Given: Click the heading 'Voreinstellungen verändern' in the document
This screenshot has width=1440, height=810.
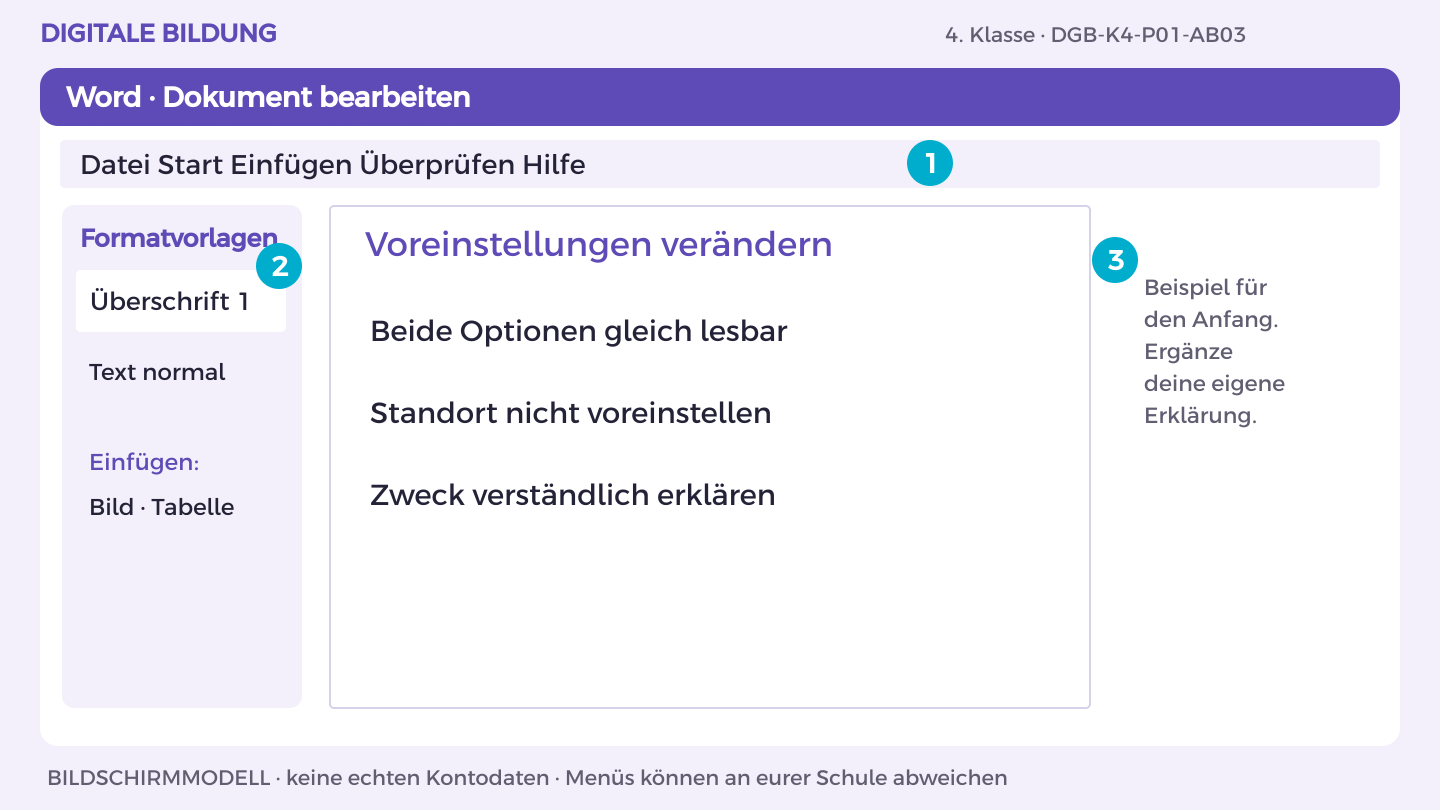Looking at the screenshot, I should coord(598,244).
